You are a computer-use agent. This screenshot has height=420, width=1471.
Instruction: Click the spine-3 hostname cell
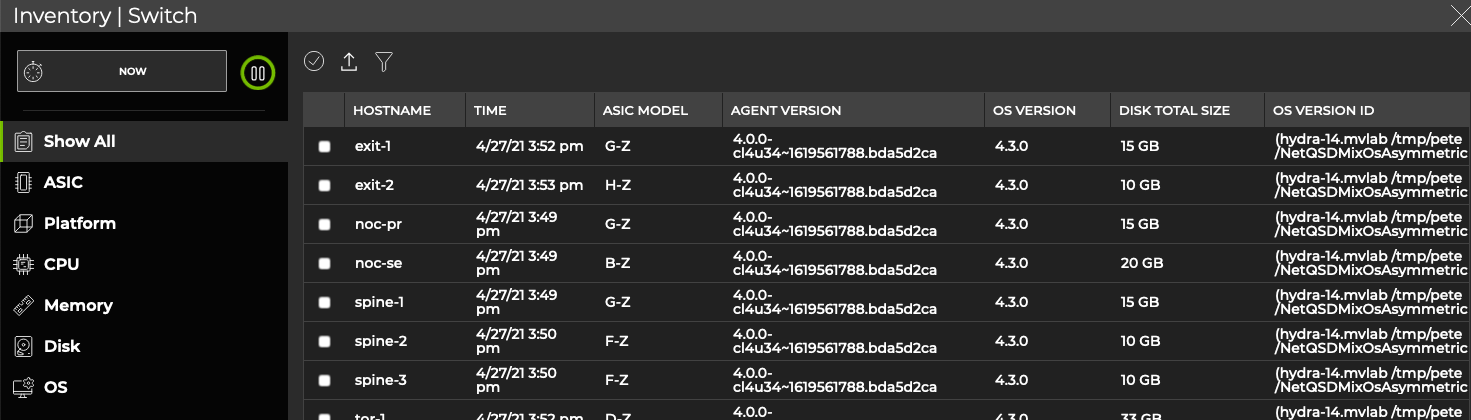(381, 380)
